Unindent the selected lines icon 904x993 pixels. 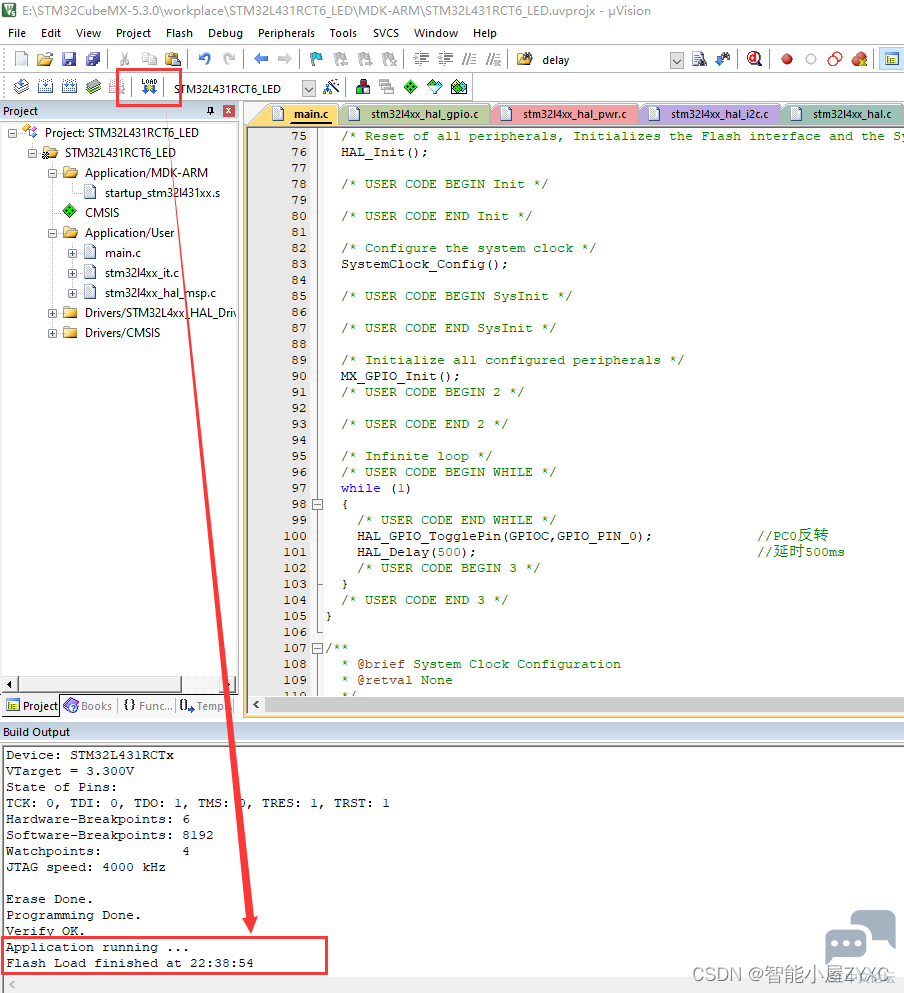(445, 59)
